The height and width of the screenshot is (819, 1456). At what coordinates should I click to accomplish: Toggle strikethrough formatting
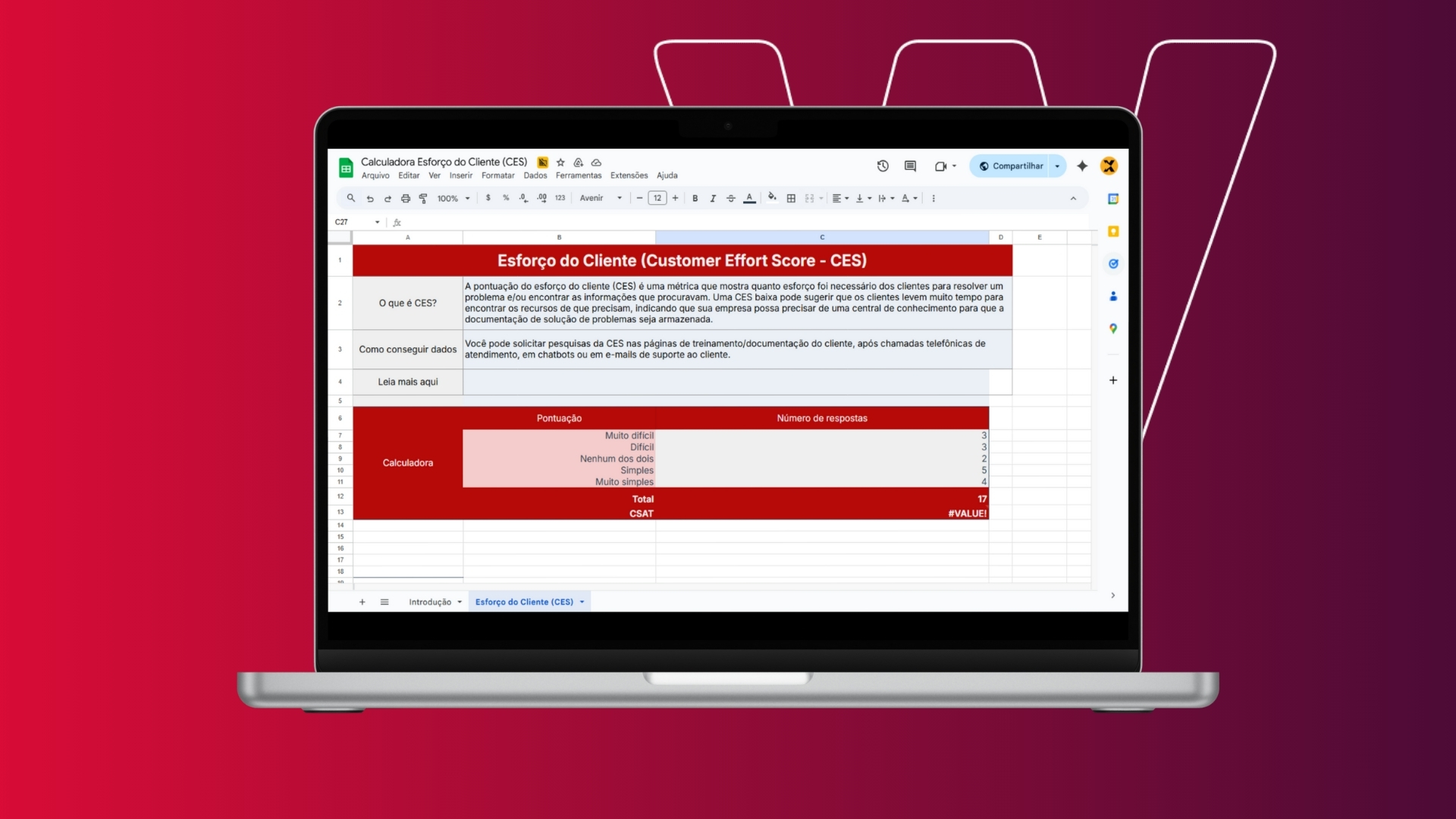click(731, 199)
